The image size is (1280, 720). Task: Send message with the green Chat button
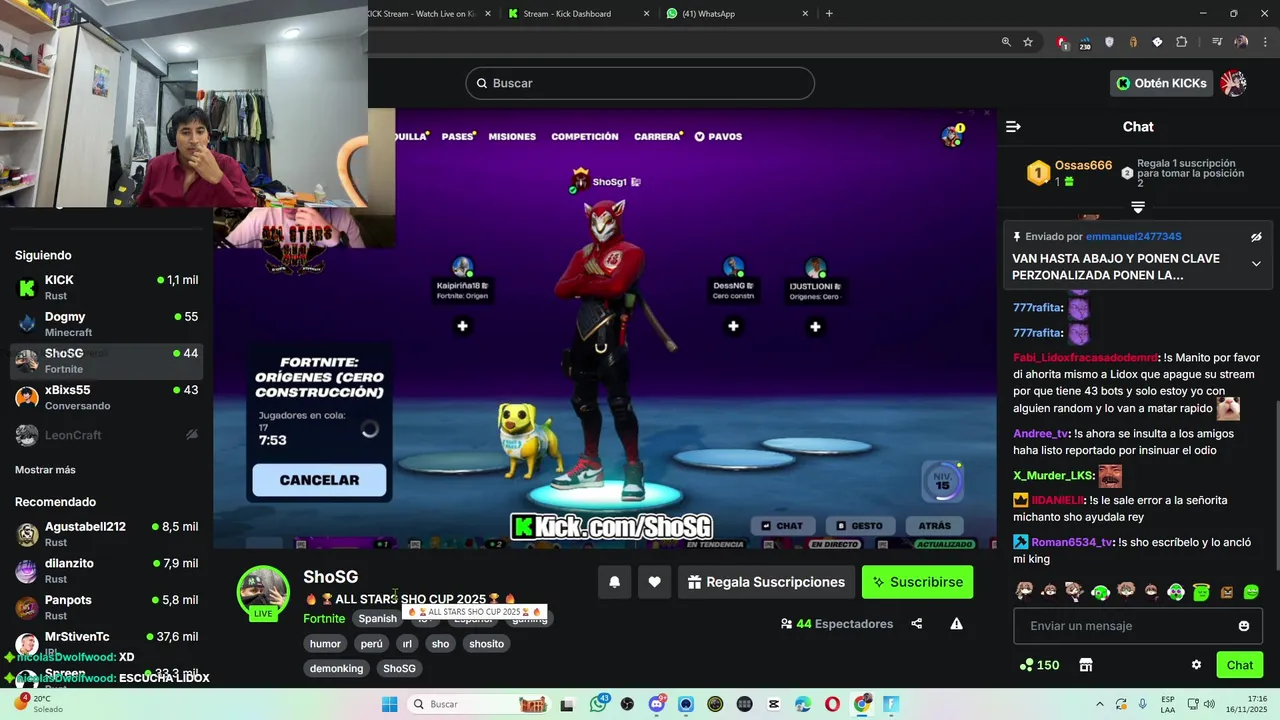click(1240, 665)
